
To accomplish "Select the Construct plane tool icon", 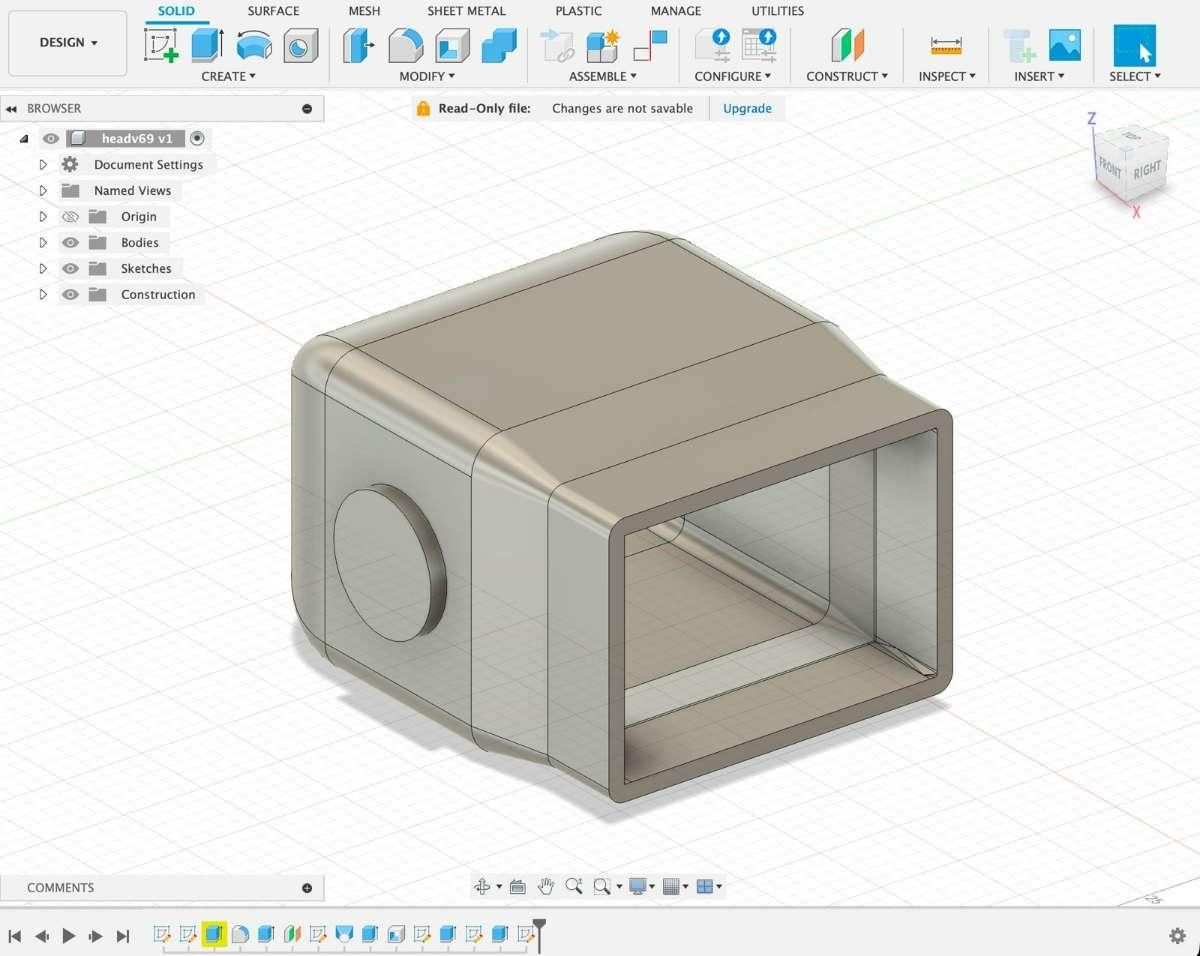I will click(x=847, y=45).
